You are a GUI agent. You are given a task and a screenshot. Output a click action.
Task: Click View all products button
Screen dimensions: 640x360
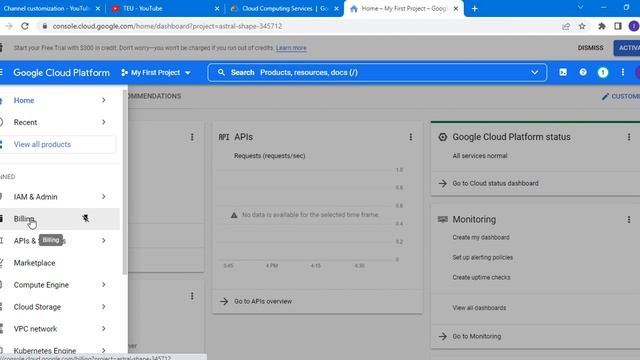click(57, 144)
